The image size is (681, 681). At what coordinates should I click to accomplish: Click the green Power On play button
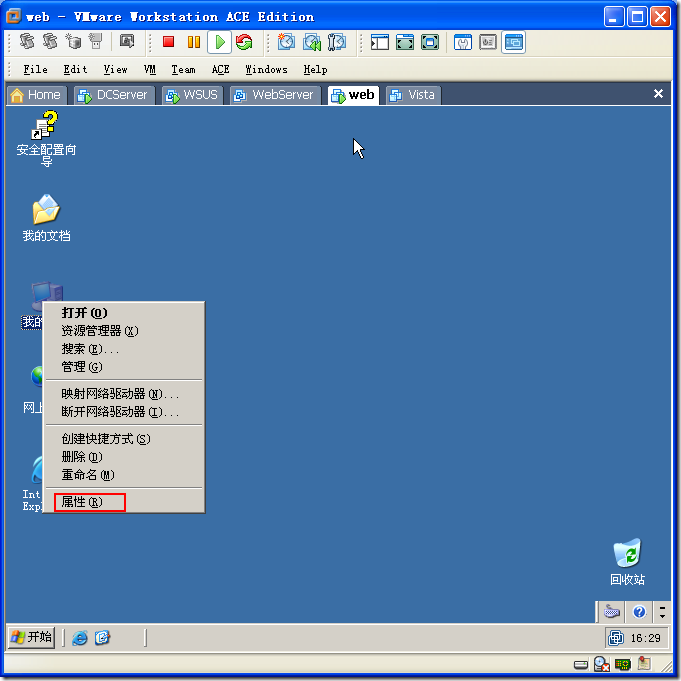coord(219,42)
